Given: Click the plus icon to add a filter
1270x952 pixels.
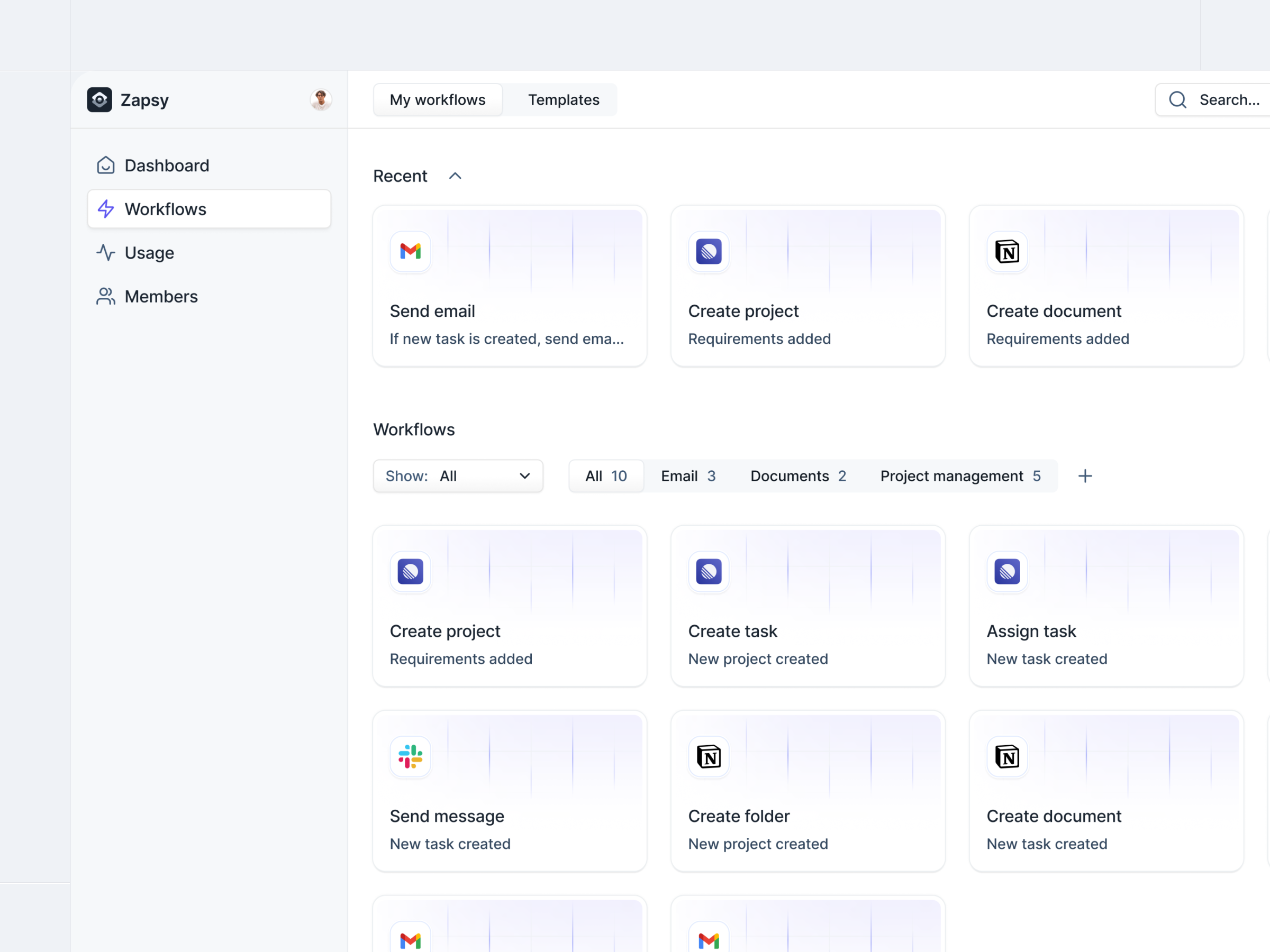Looking at the screenshot, I should 1085,475.
